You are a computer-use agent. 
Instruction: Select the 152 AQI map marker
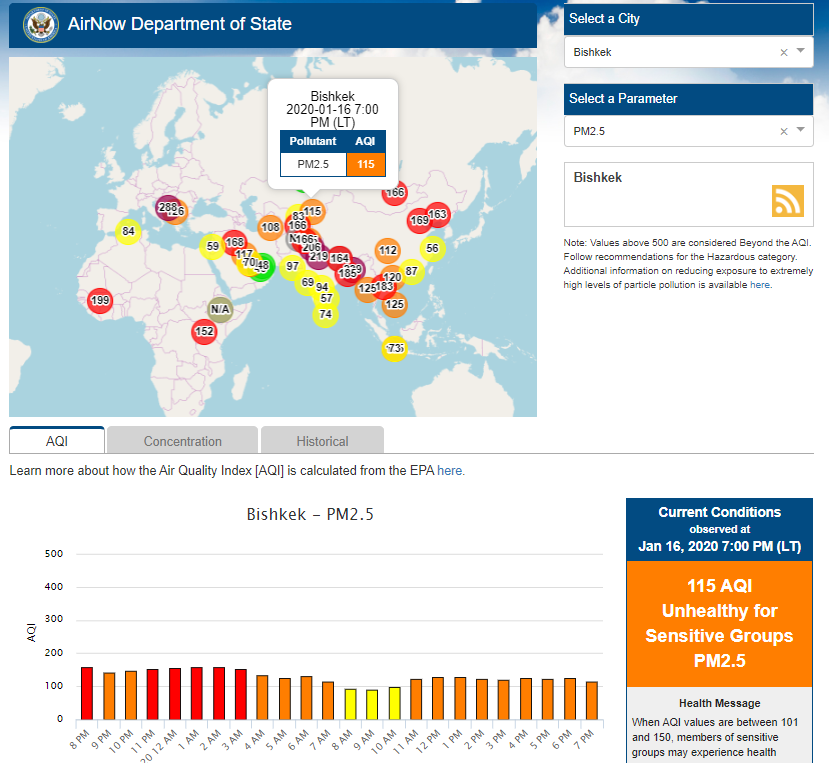[204, 332]
